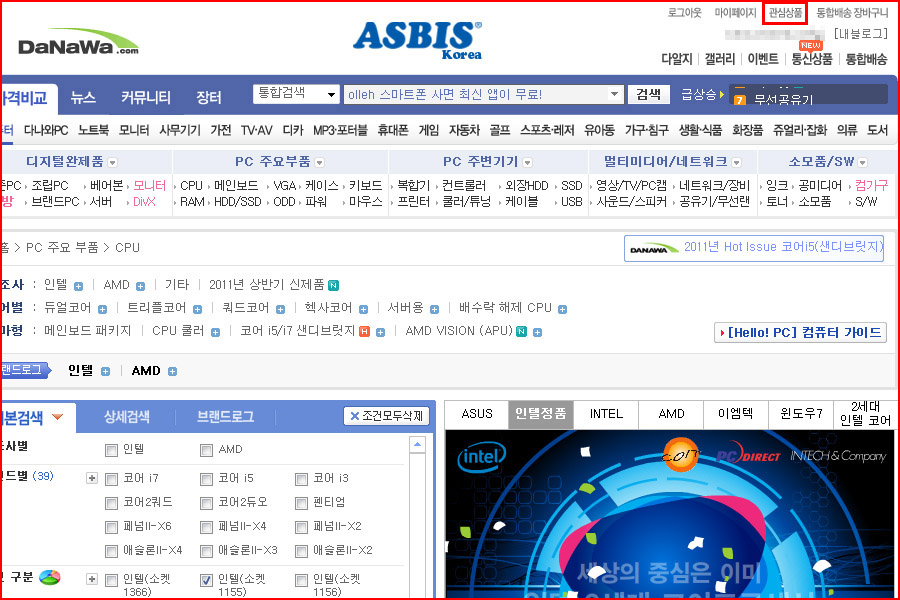Click the plus icon beside 트리플코어
Viewport: 900px width, 600px height.
click(x=197, y=309)
